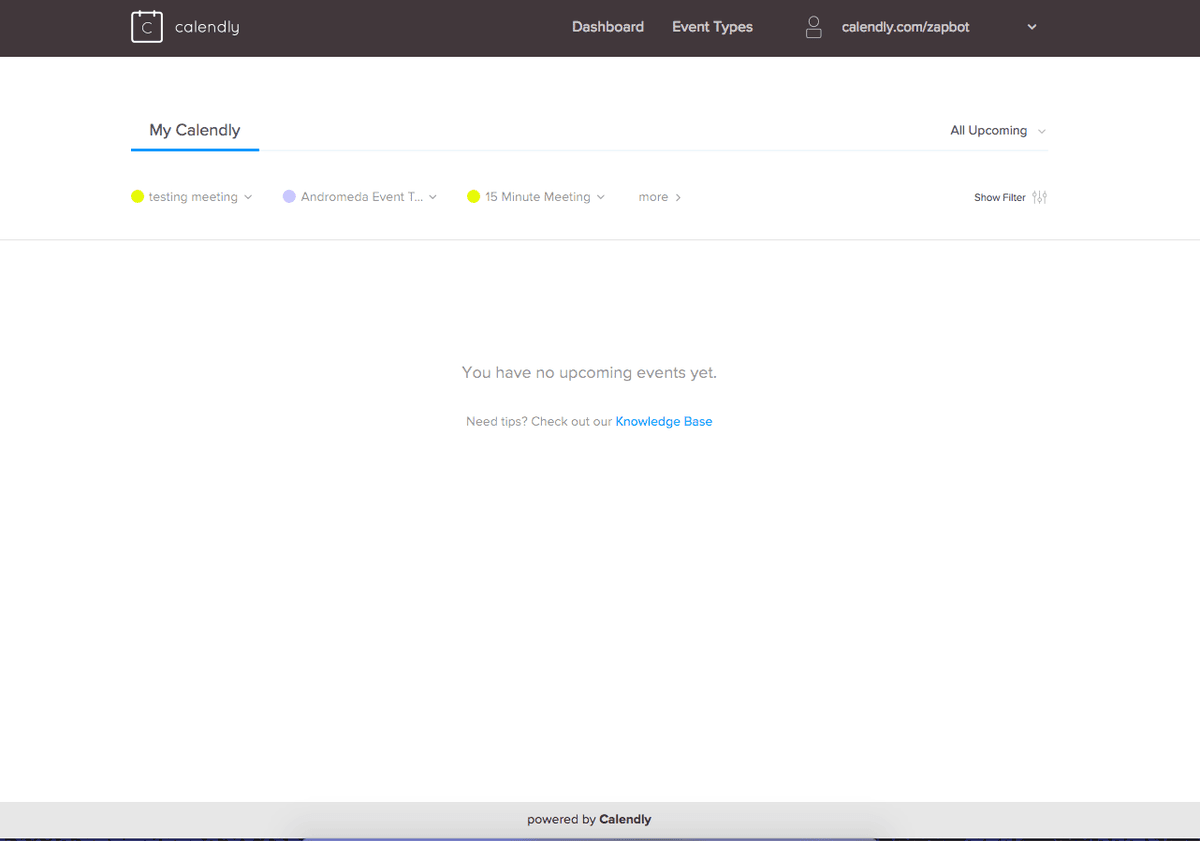Open Event Types in the top navigation

pos(712,27)
